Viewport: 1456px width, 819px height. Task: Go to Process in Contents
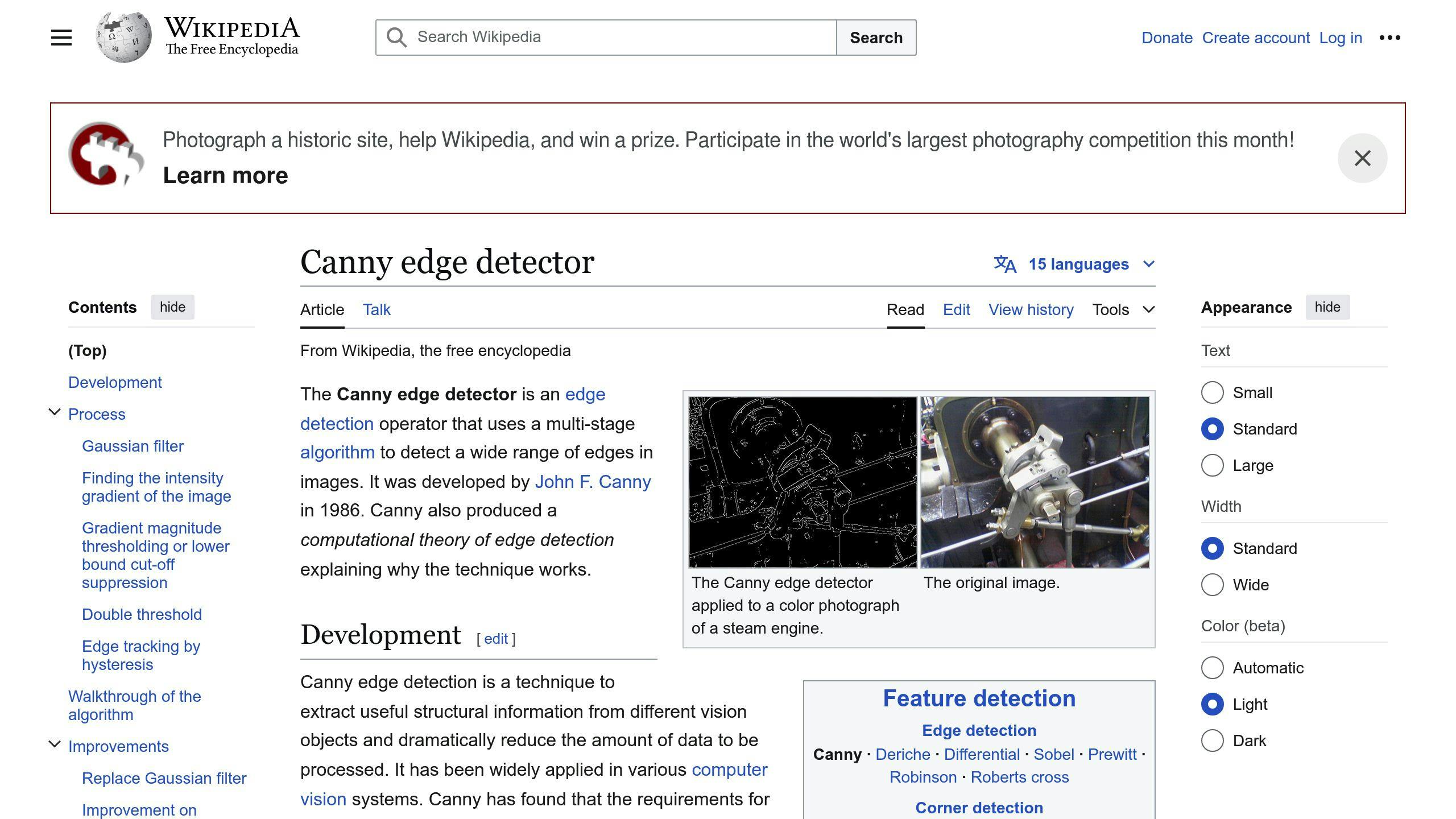coord(97,414)
